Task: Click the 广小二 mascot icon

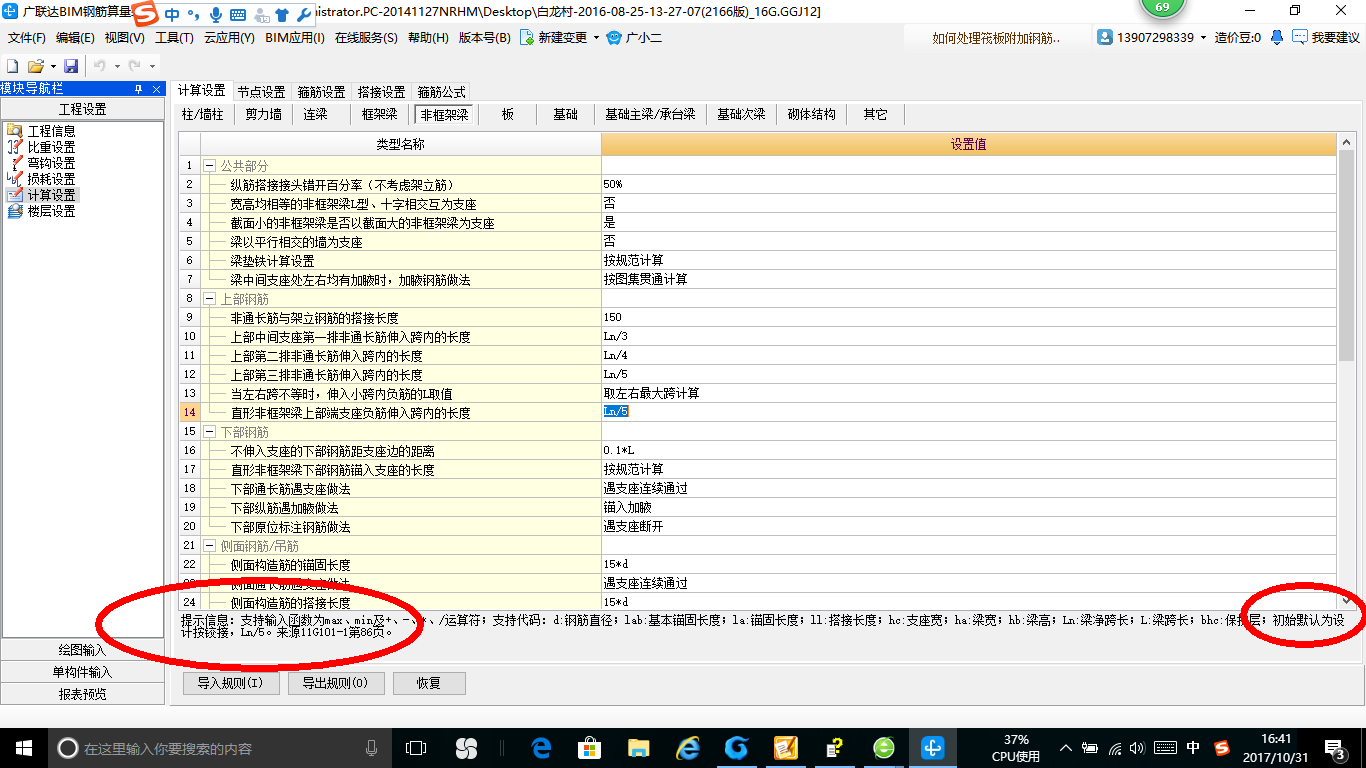Action: (614, 38)
